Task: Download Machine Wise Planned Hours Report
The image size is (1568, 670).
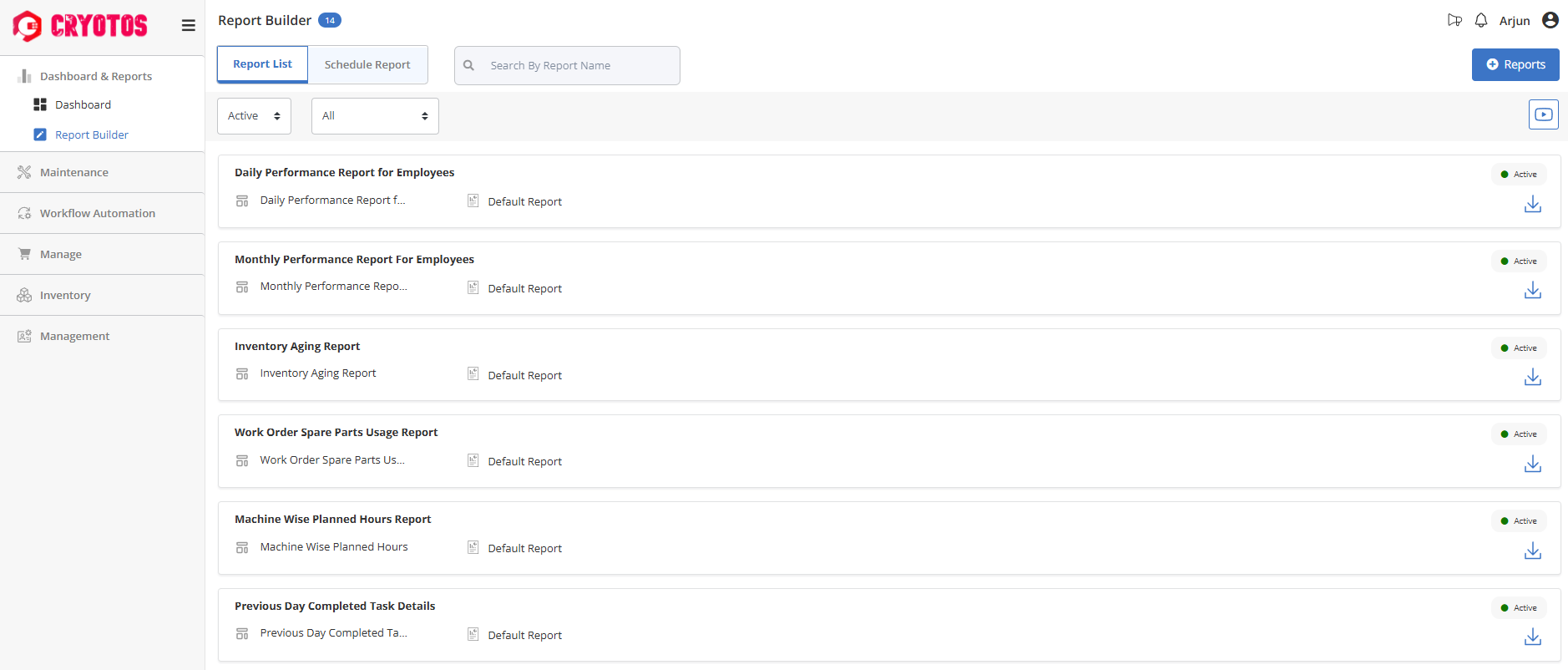Action: click(1533, 551)
